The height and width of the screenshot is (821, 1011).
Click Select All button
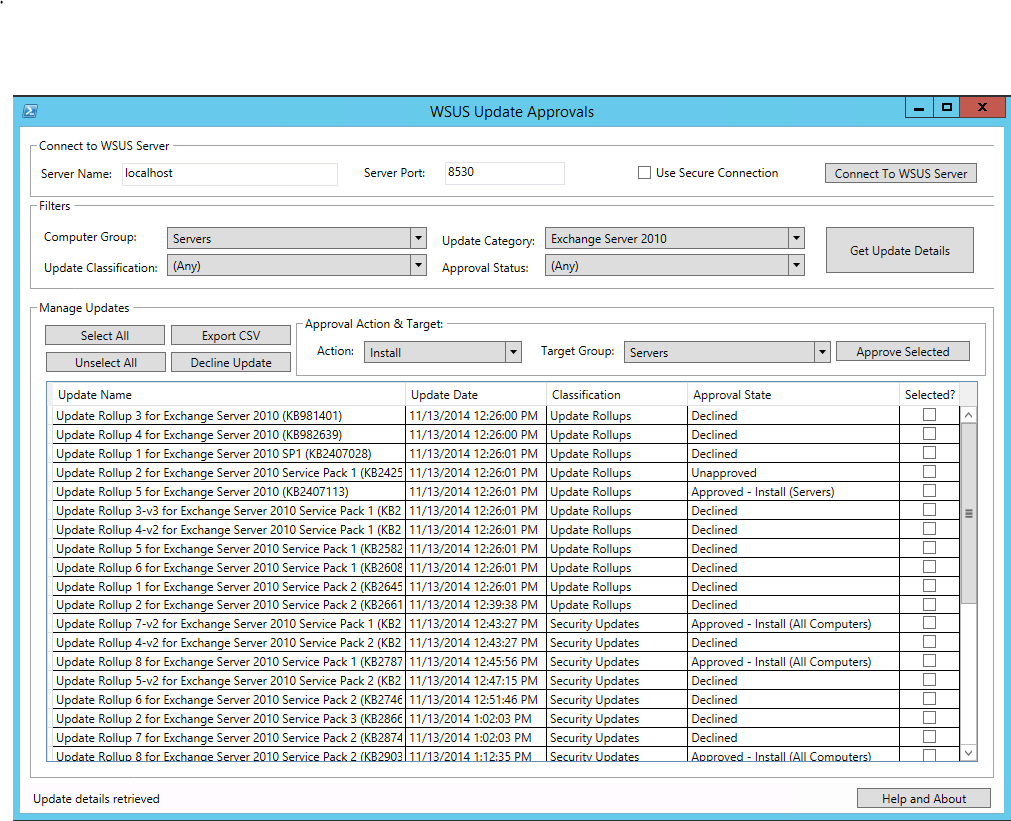105,335
